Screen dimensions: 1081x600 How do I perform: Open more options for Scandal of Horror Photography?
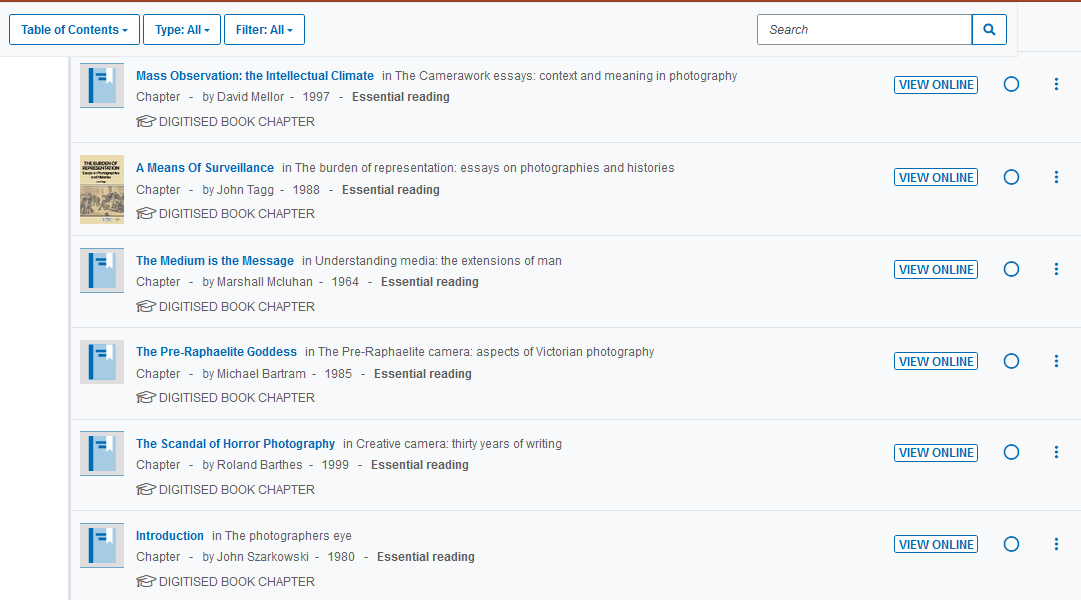pyautogui.click(x=1056, y=452)
